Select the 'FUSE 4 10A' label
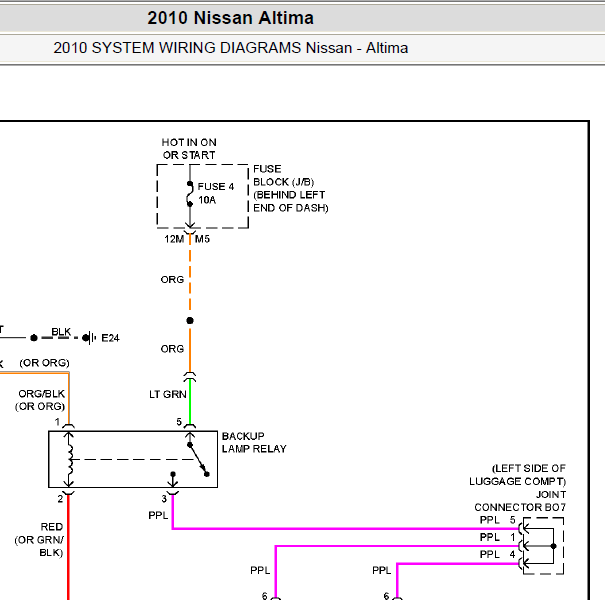The height and width of the screenshot is (600, 605). [x=216, y=193]
